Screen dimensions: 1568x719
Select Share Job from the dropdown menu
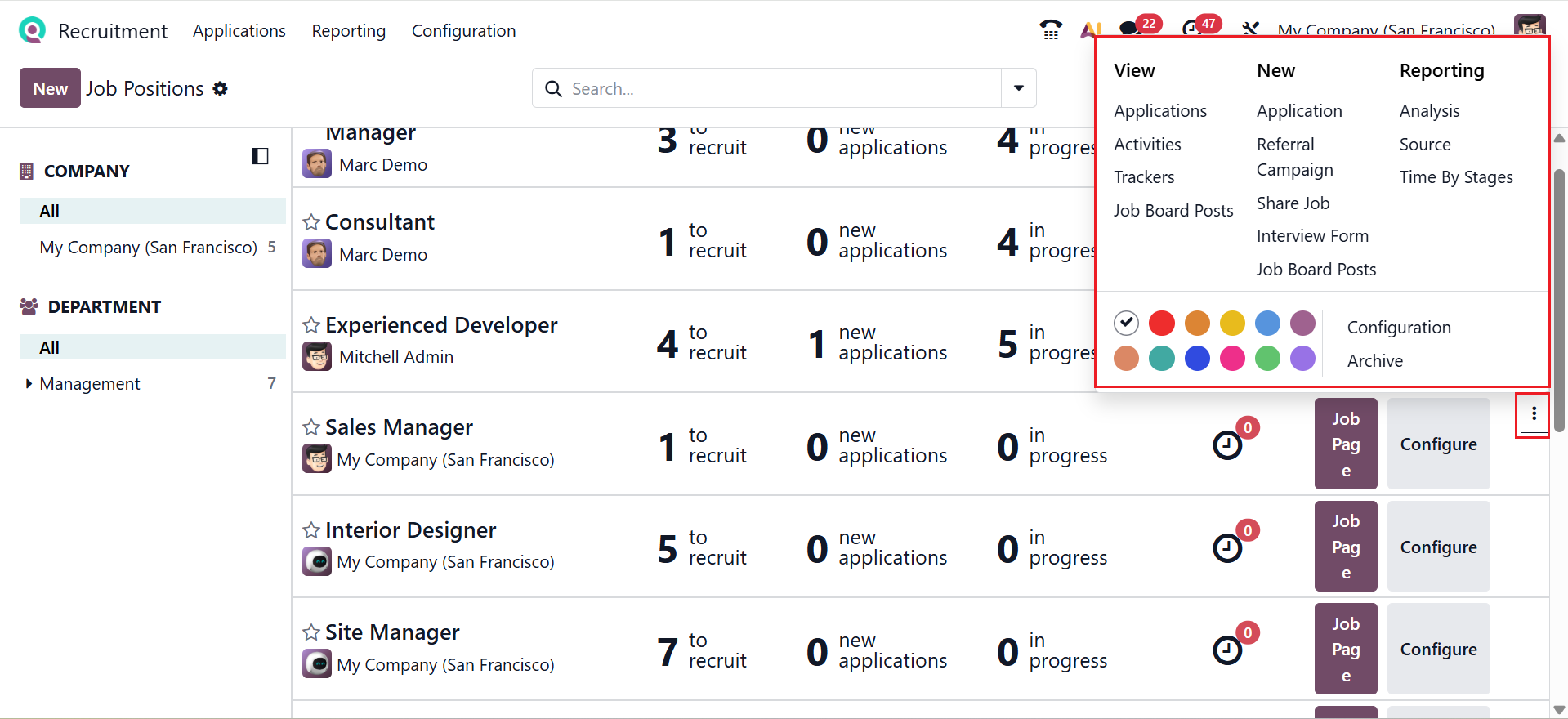click(x=1293, y=203)
